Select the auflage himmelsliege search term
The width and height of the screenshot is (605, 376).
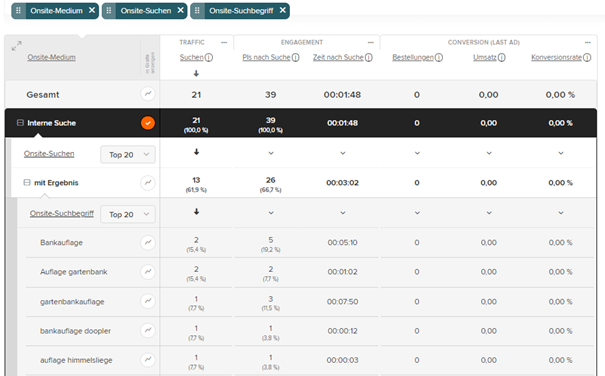[x=76, y=360]
